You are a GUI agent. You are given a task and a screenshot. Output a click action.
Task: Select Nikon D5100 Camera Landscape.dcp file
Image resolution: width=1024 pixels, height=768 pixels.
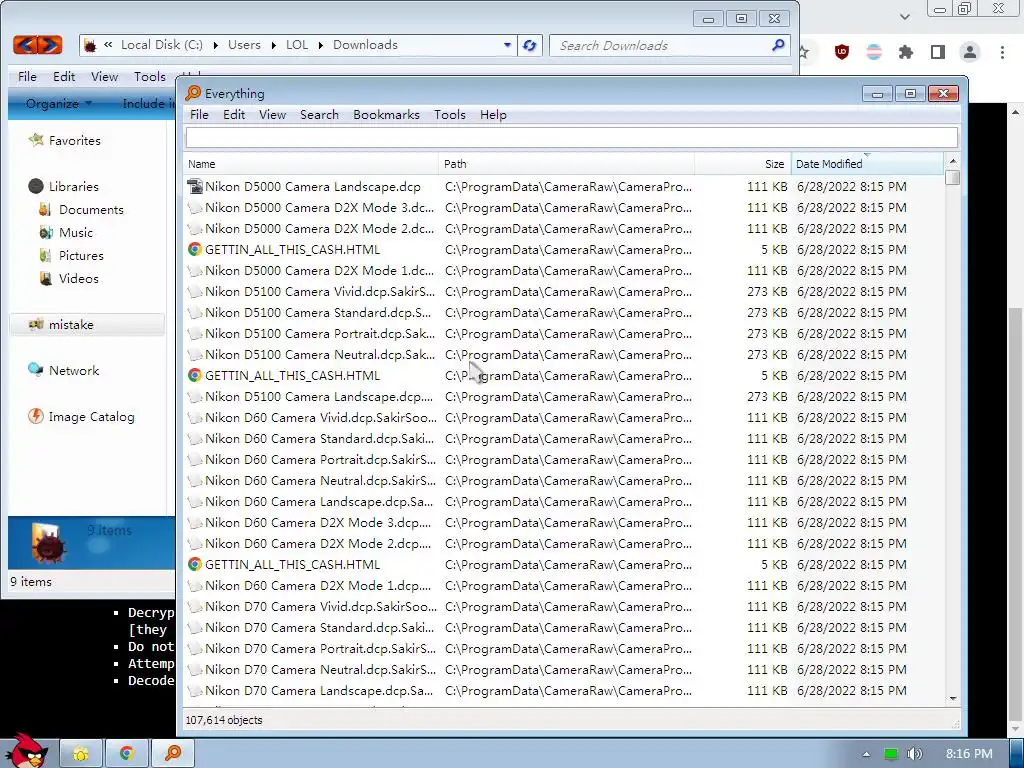[x=319, y=396]
